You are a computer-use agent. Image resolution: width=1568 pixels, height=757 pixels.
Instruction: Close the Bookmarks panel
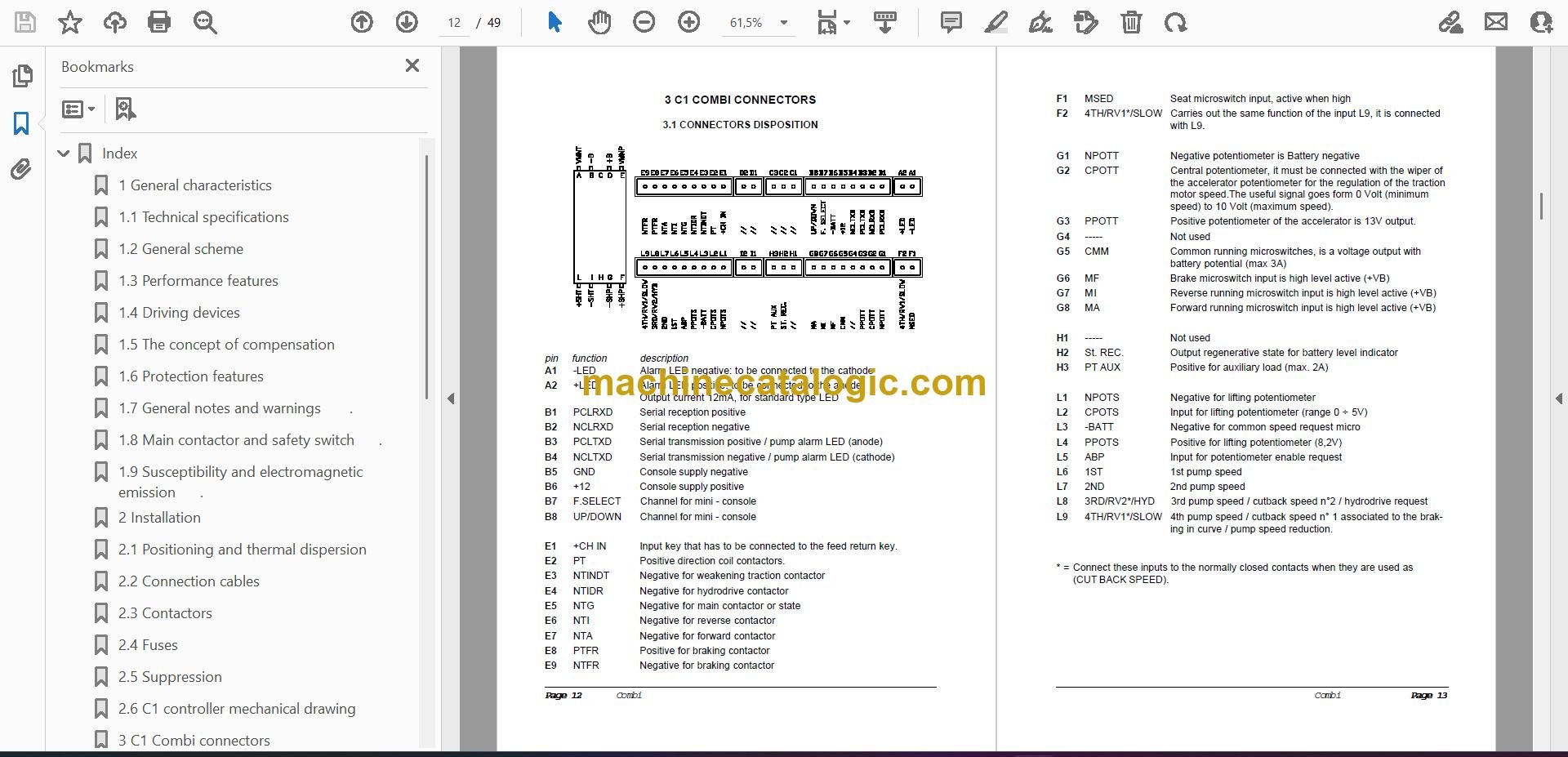pos(412,65)
